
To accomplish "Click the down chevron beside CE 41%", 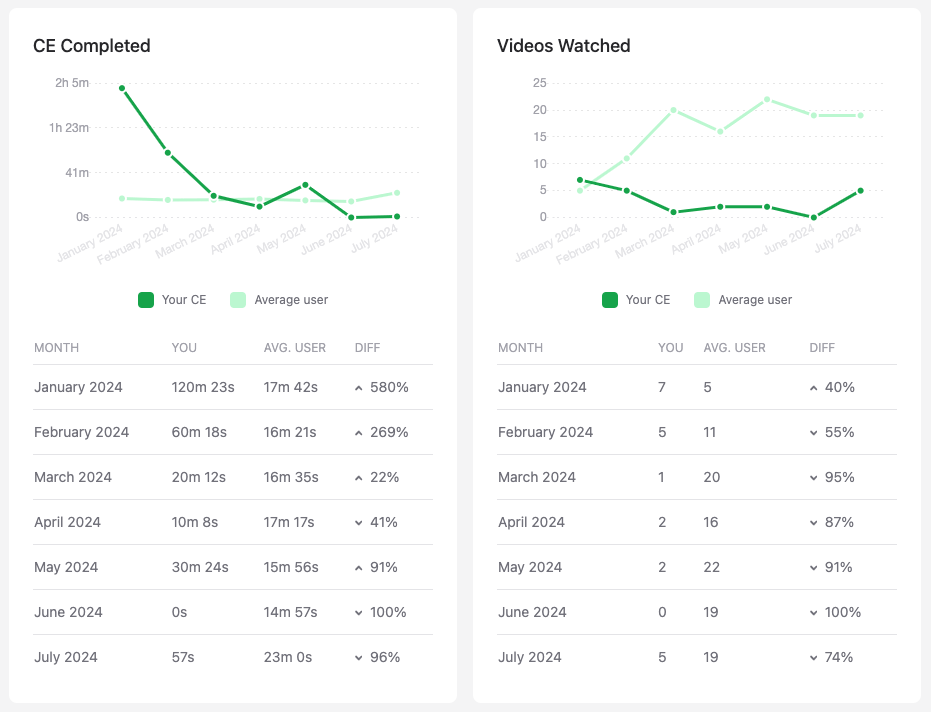I will (359, 523).
